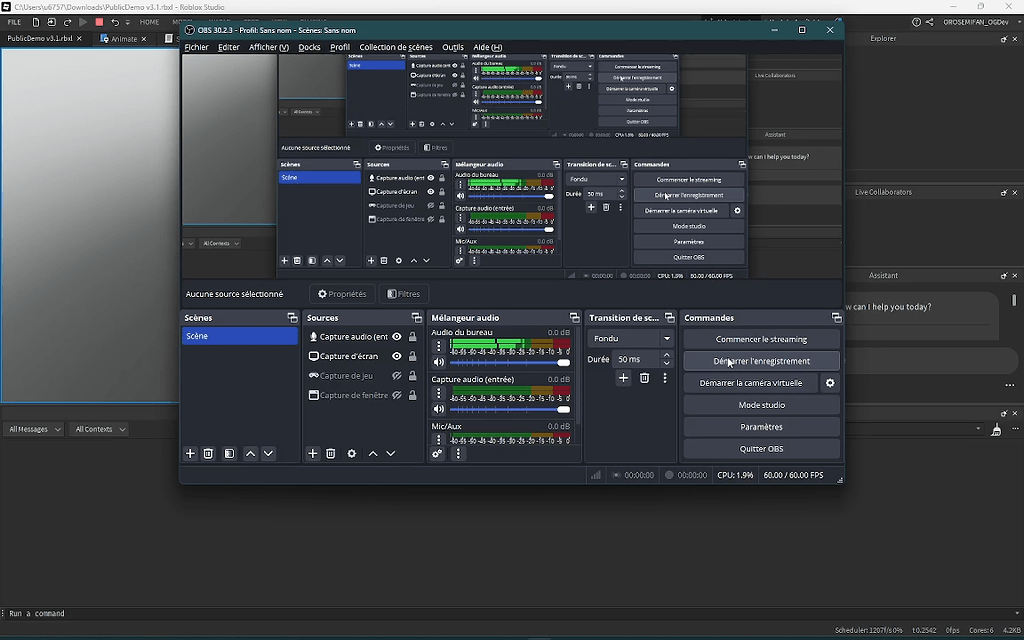Viewport: 1024px width, 640px height.
Task: Show the Capture de fenêtre source
Action: pos(396,396)
